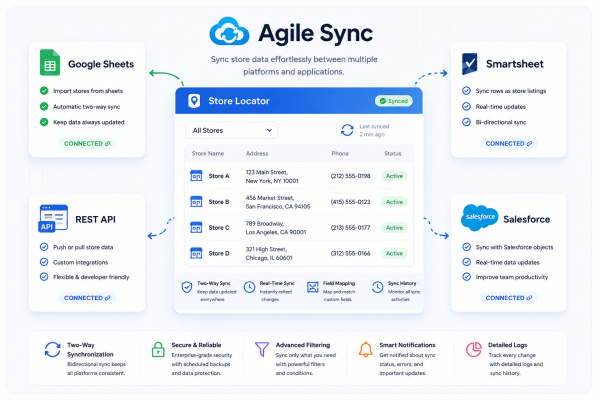The image size is (600, 400).
Task: Click the REST API CONNECTED button
Action: click(87, 298)
